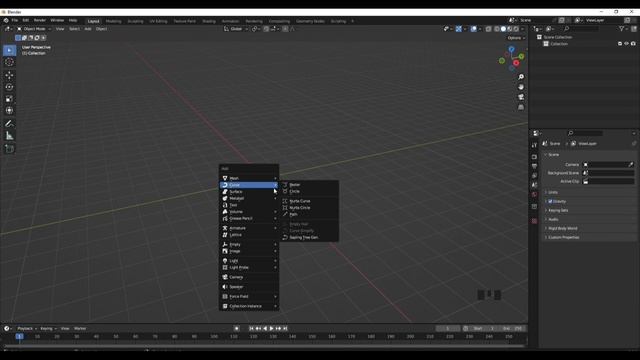Toggle snapping magnet in header

pos(266,29)
